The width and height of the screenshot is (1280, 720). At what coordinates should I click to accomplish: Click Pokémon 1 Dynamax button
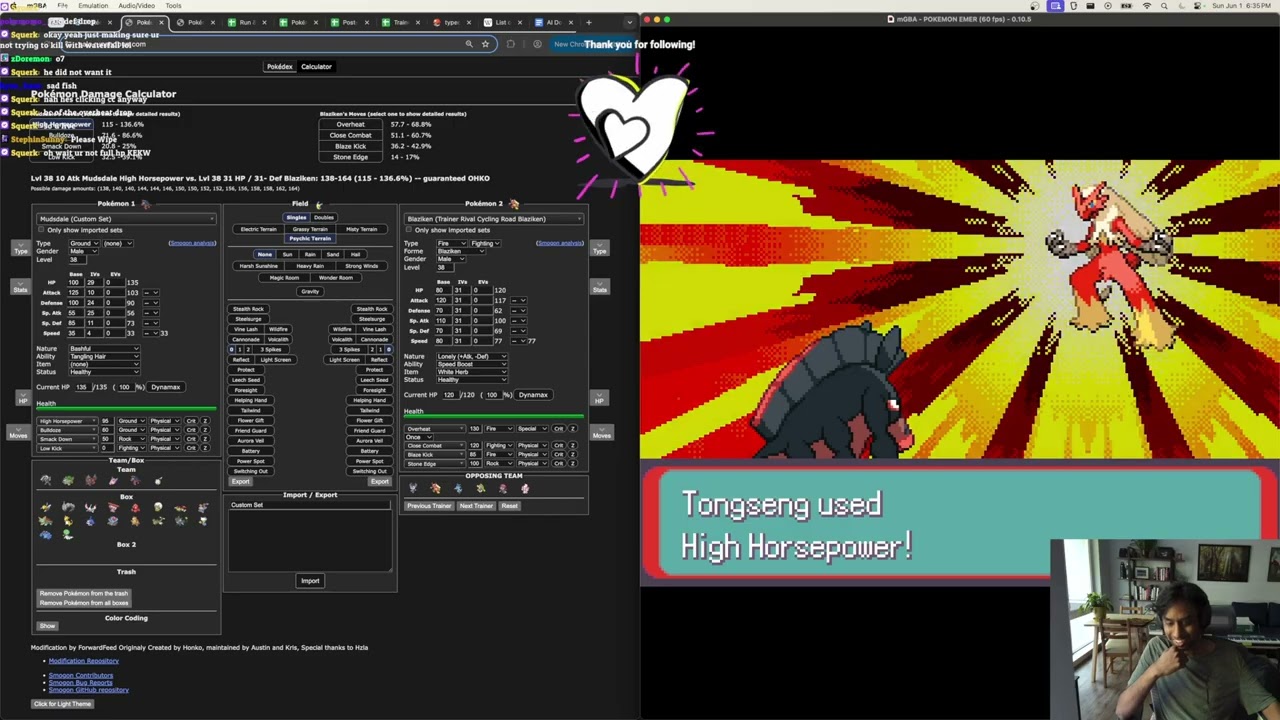pyautogui.click(x=166, y=387)
